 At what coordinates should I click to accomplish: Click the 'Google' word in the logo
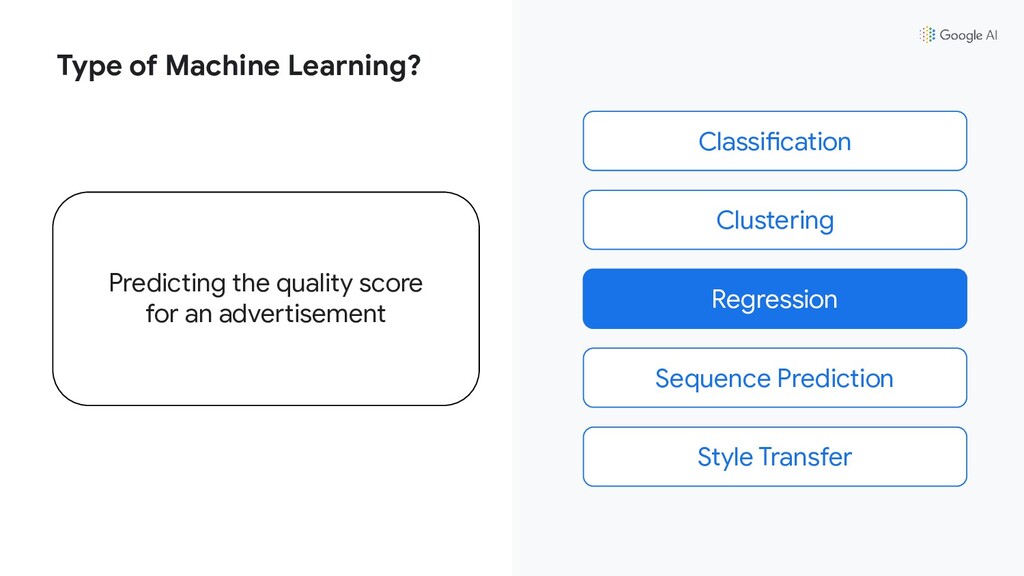961,35
